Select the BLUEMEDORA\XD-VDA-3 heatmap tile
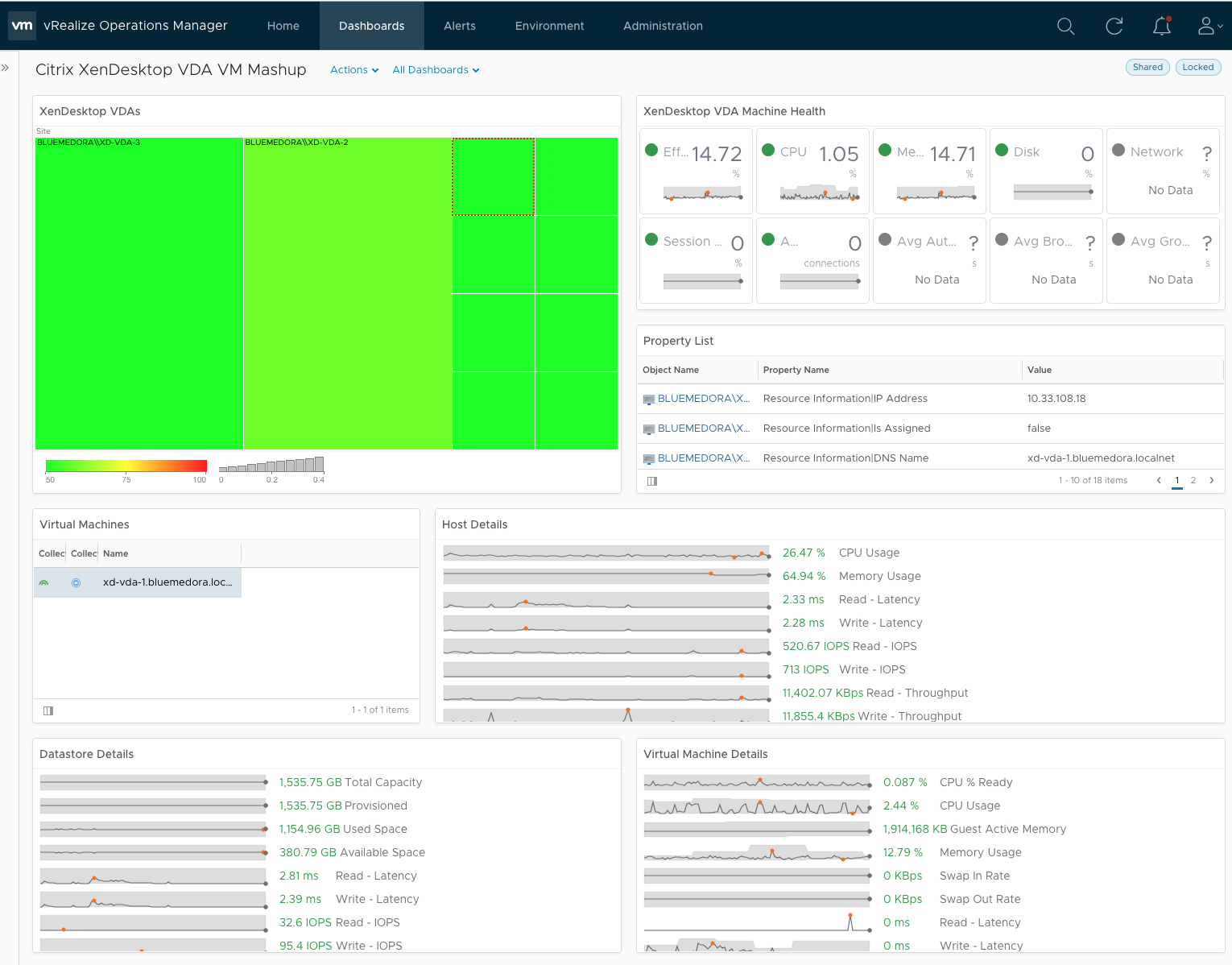1232x965 pixels. 139,293
